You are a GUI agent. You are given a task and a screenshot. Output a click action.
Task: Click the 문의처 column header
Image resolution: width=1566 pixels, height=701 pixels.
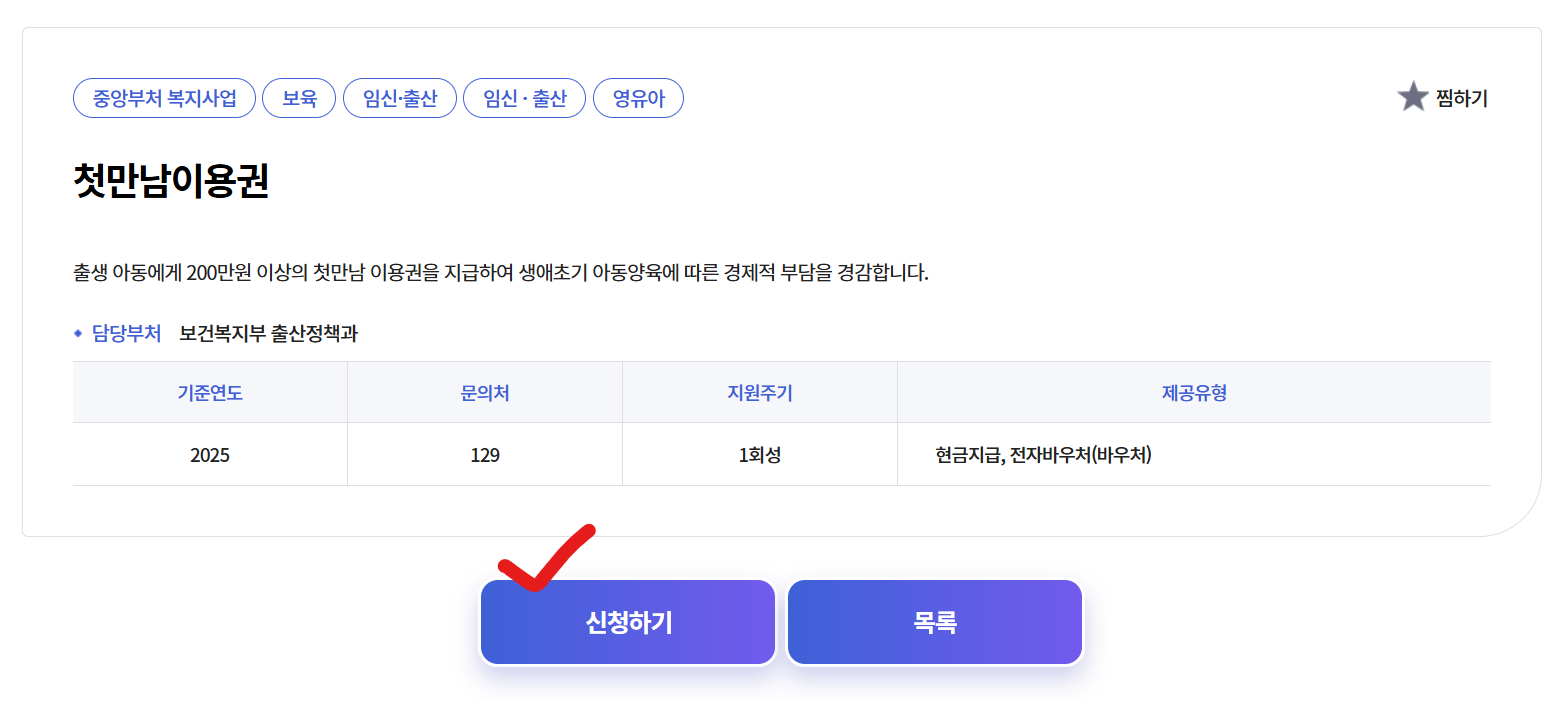point(484,392)
